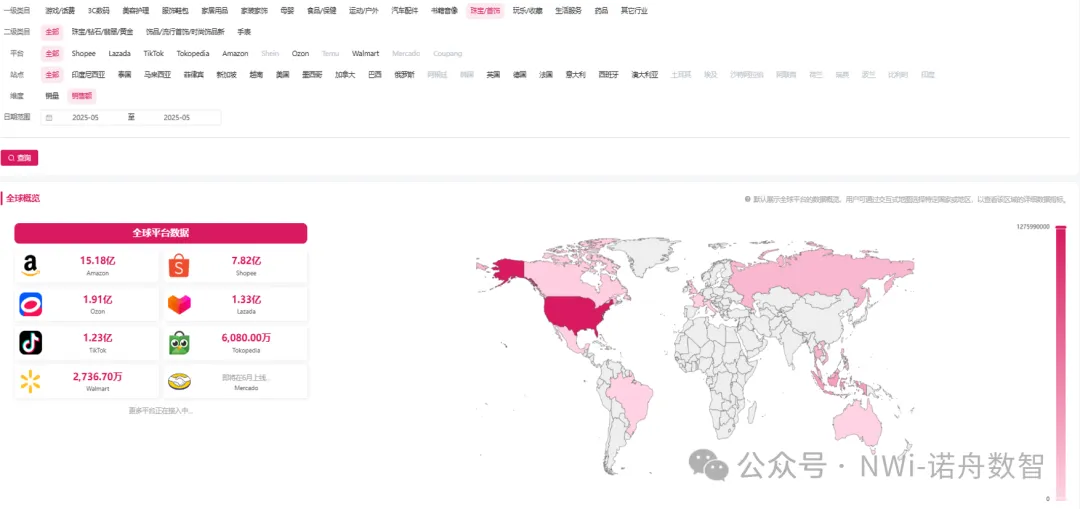This screenshot has height=509, width=1080.
Task: Click the Shopee logo icon
Action: coord(179,266)
